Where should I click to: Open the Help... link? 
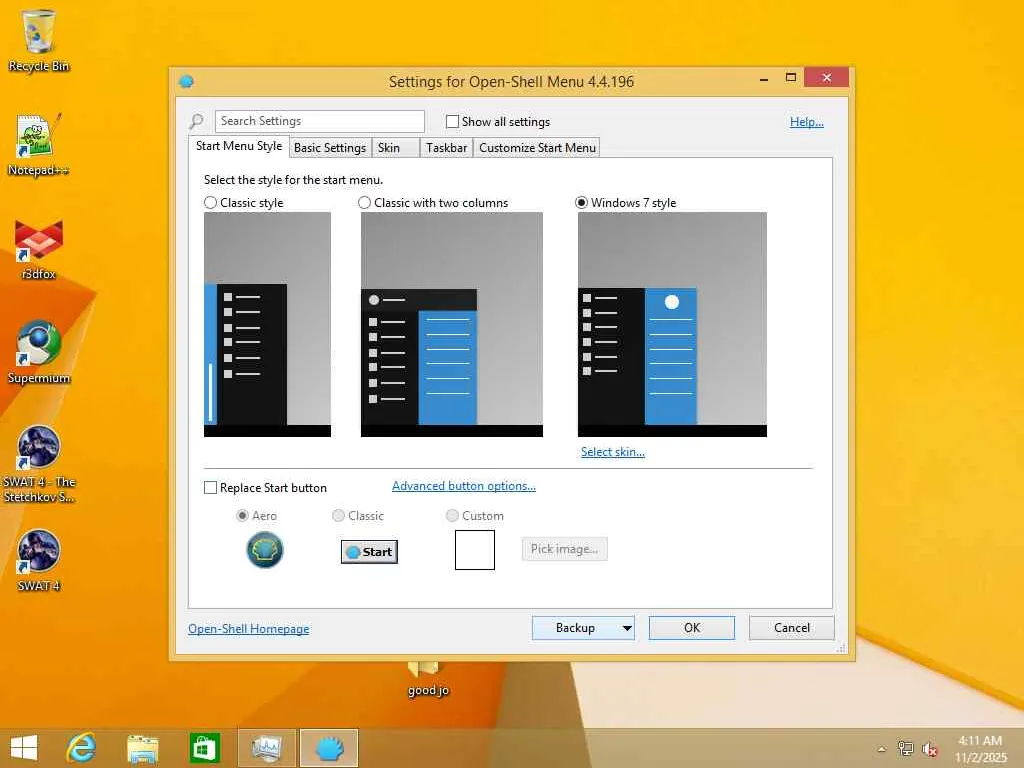tap(807, 121)
